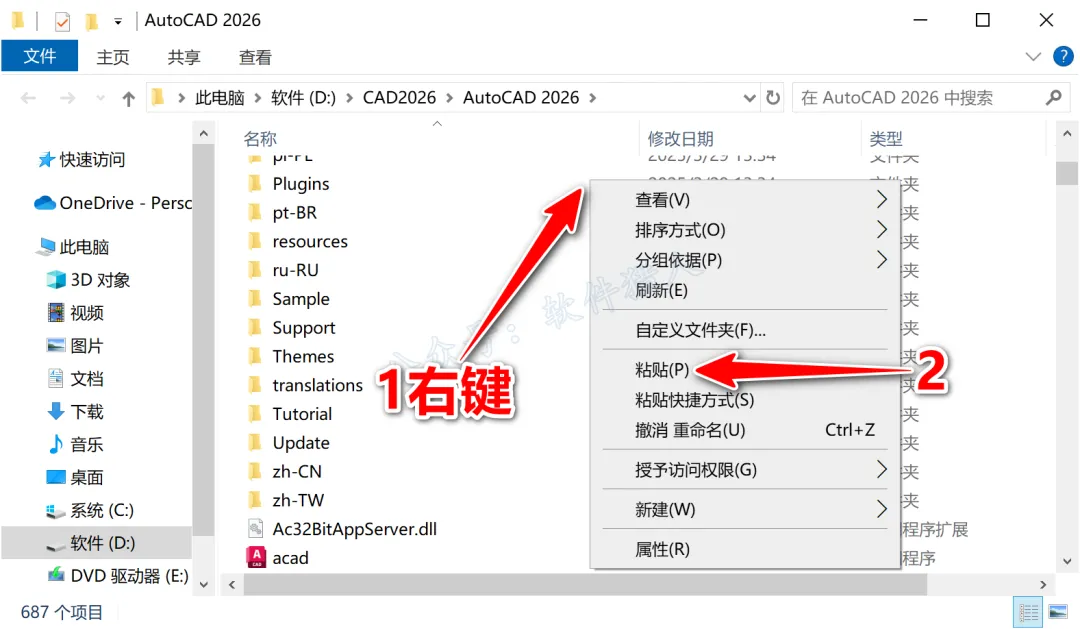
Task: Open DVD 驱动器 (E:) in navigation pane
Action: pos(117,576)
